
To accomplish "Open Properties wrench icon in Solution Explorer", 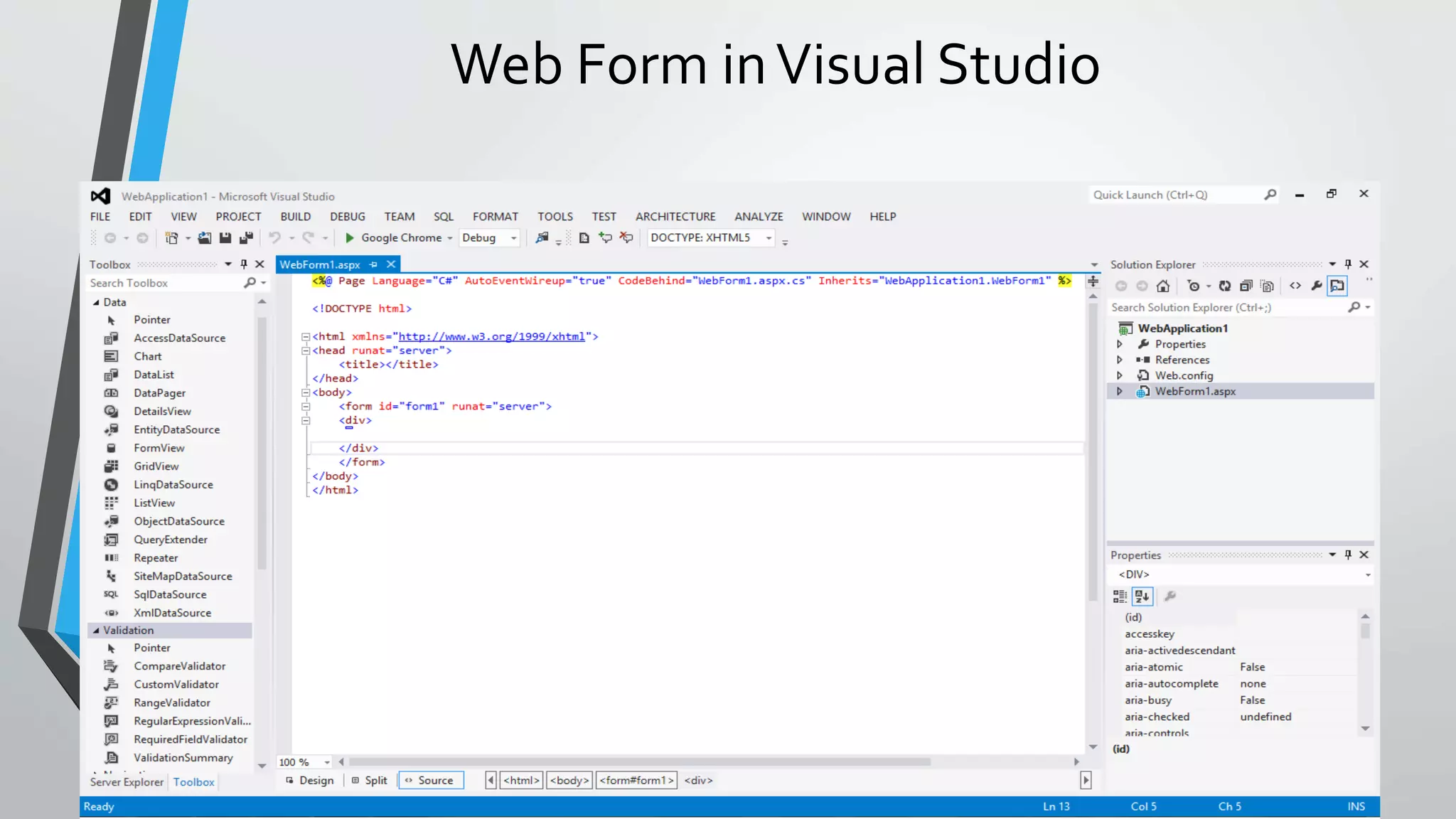I will 1317,286.
